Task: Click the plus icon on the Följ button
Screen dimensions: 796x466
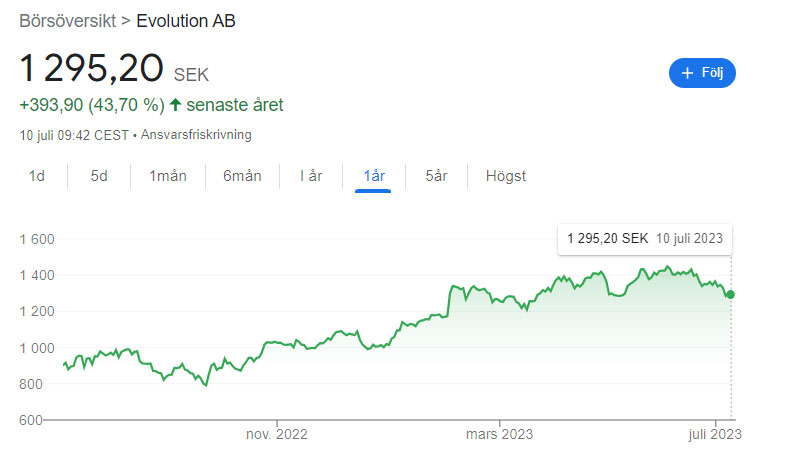Action: point(687,73)
